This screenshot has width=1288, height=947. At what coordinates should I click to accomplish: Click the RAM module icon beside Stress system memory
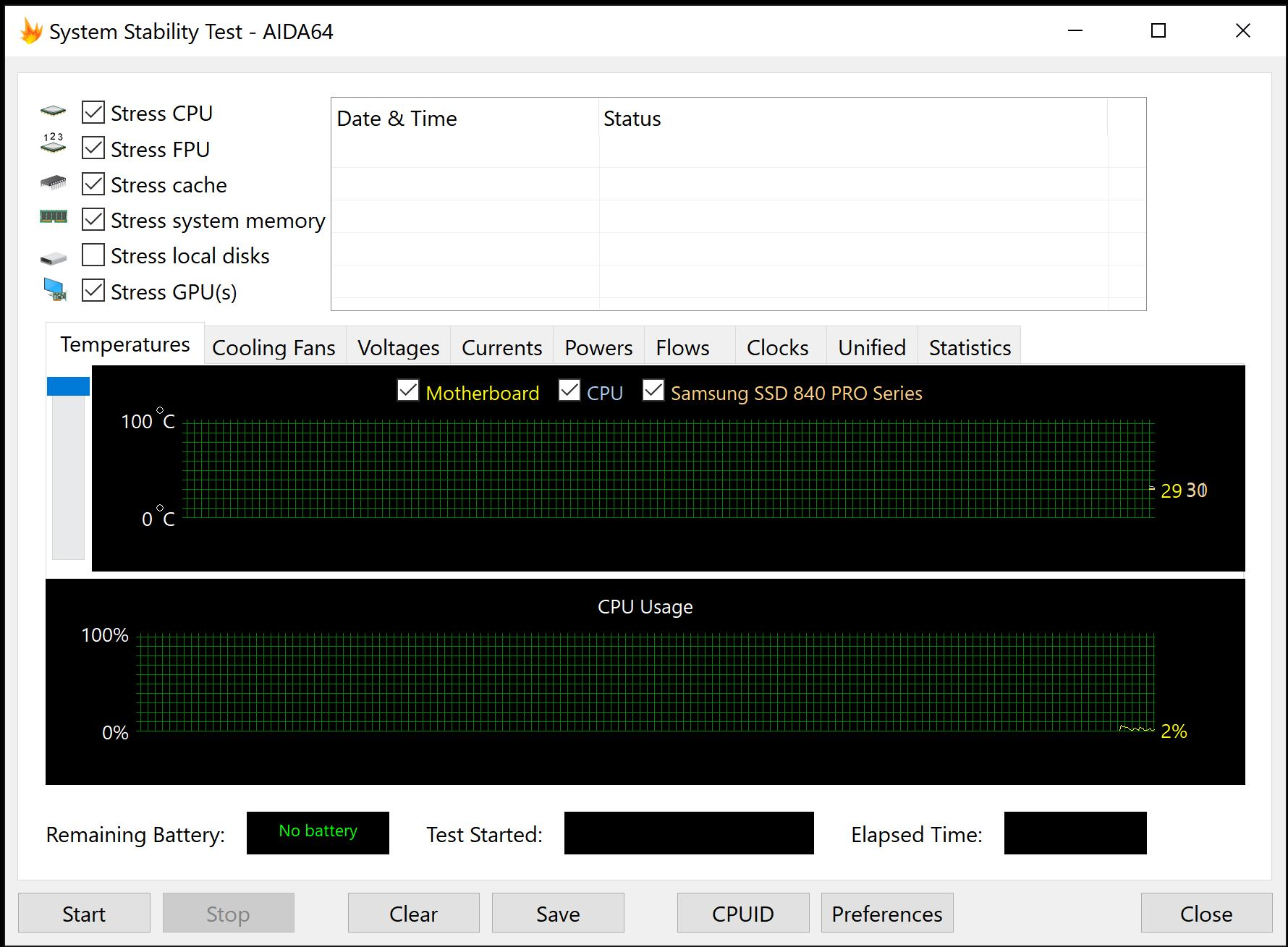(53, 216)
